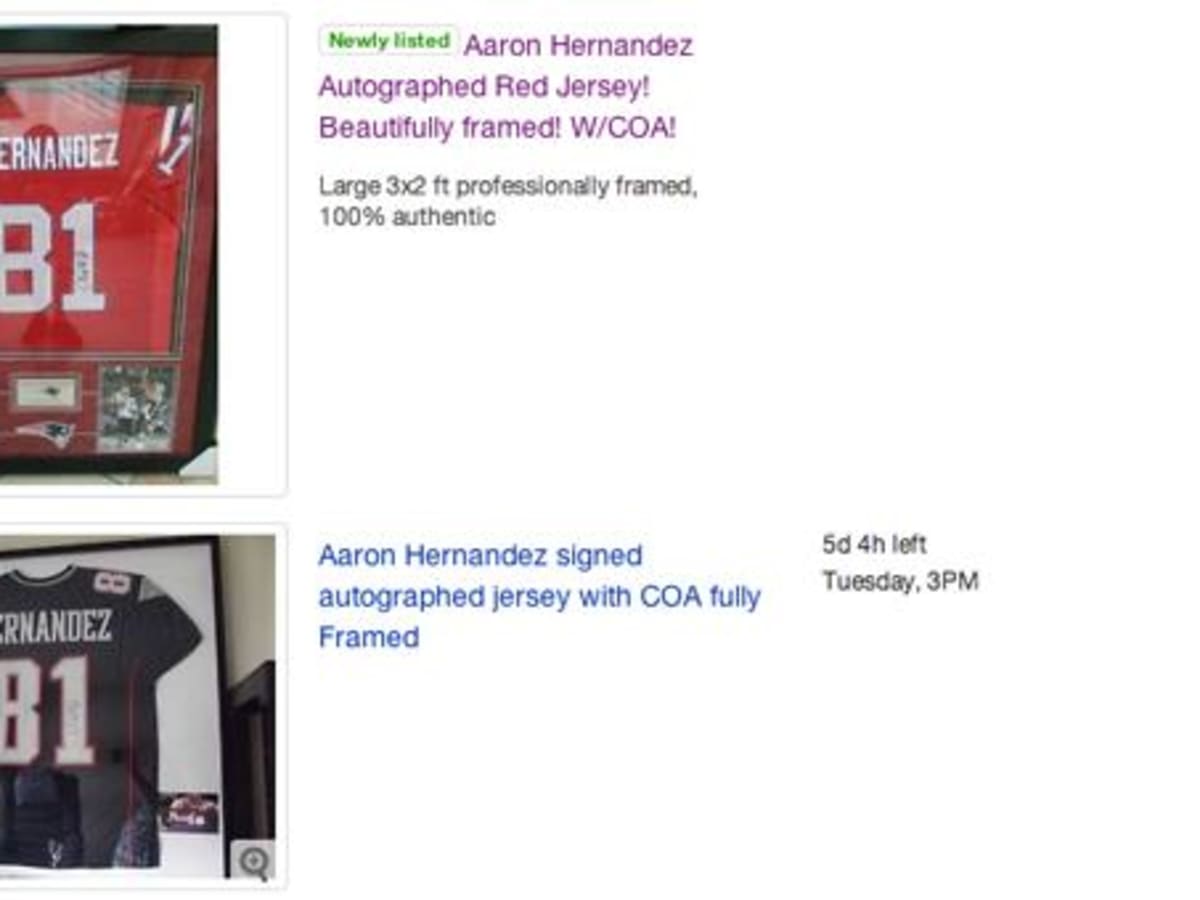This screenshot has width=1200, height=900.
Task: Click the small player photo in red frame
Action: tap(136, 408)
